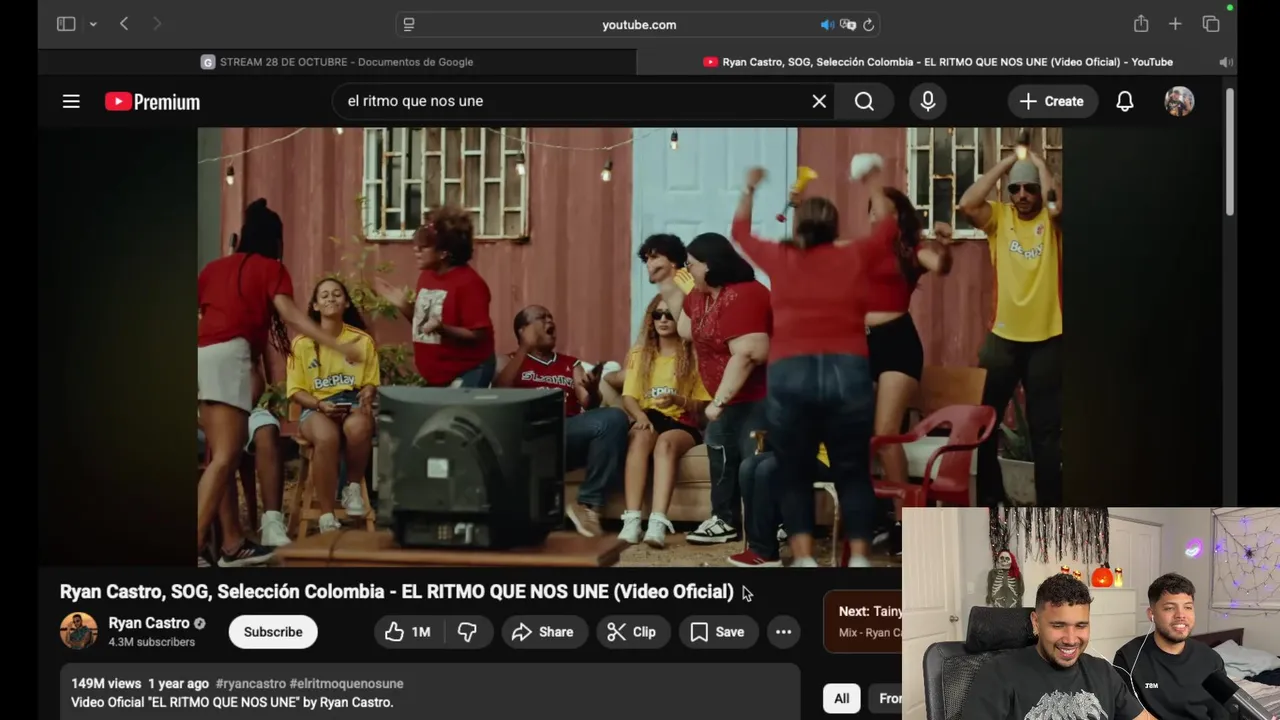Viewport: 1280px width, 720px height.
Task: Reload the page
Action: pos(869,24)
